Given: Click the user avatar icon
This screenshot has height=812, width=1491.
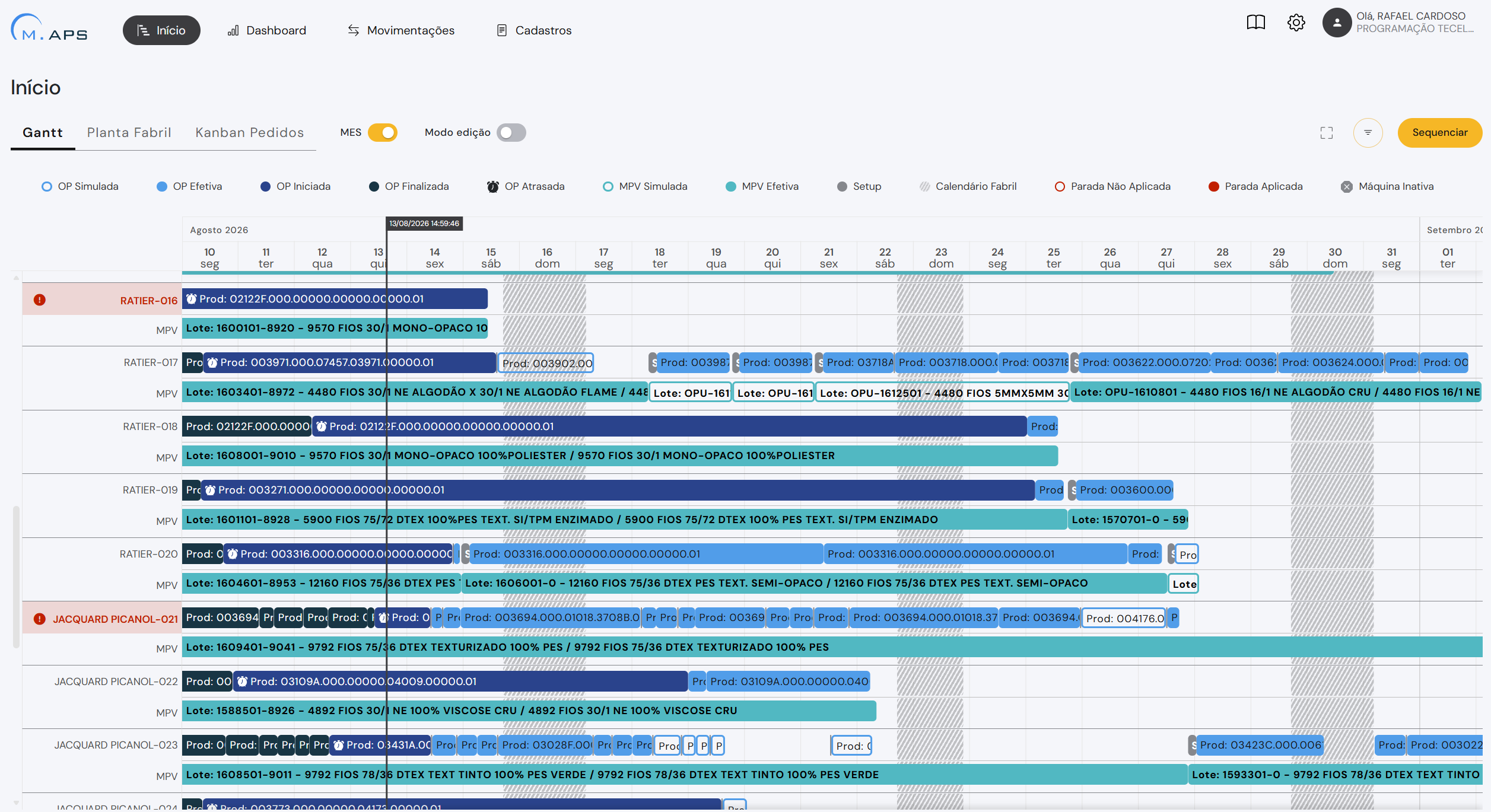Looking at the screenshot, I should click(x=1337, y=23).
